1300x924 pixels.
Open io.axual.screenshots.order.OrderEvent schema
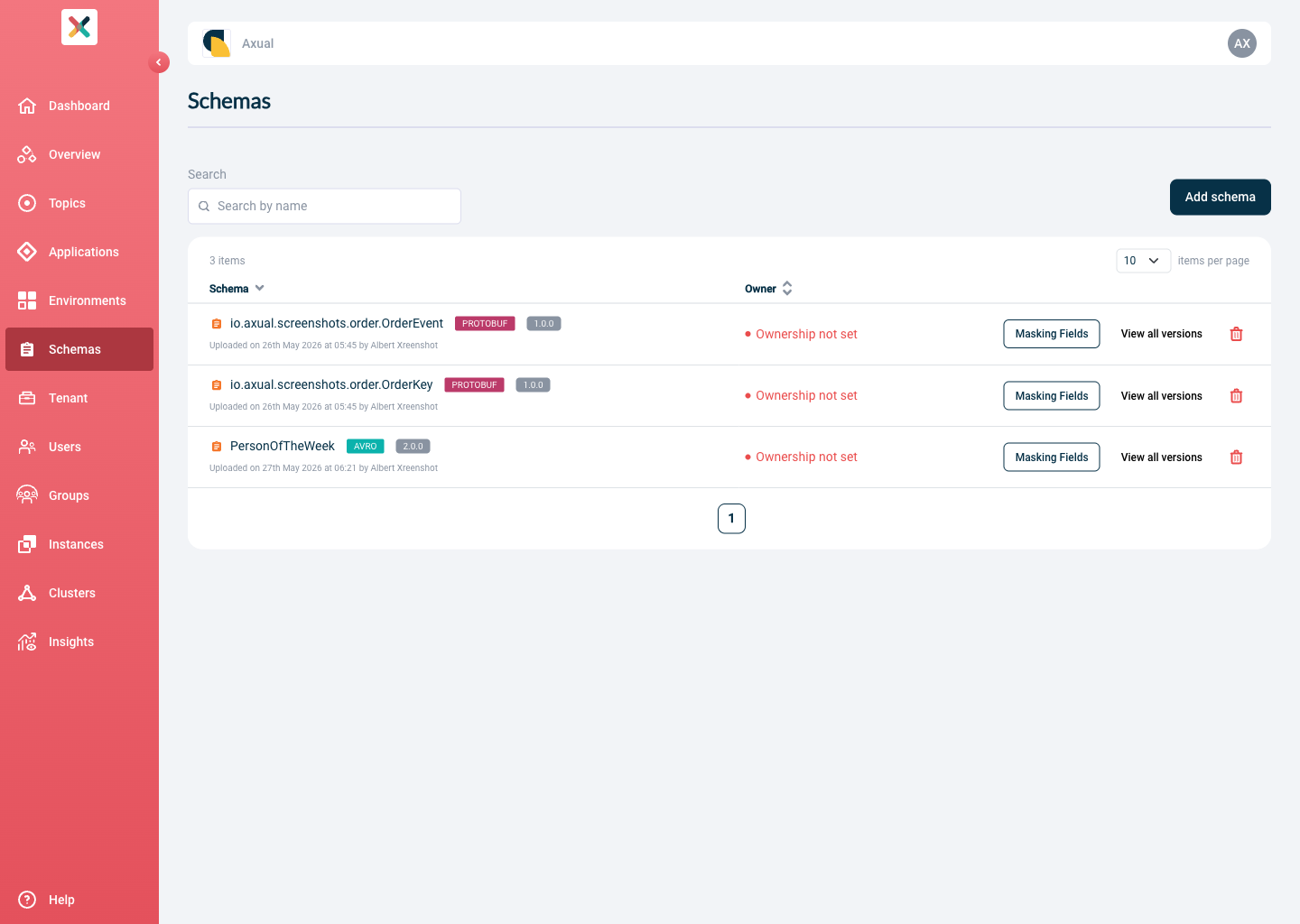(337, 323)
